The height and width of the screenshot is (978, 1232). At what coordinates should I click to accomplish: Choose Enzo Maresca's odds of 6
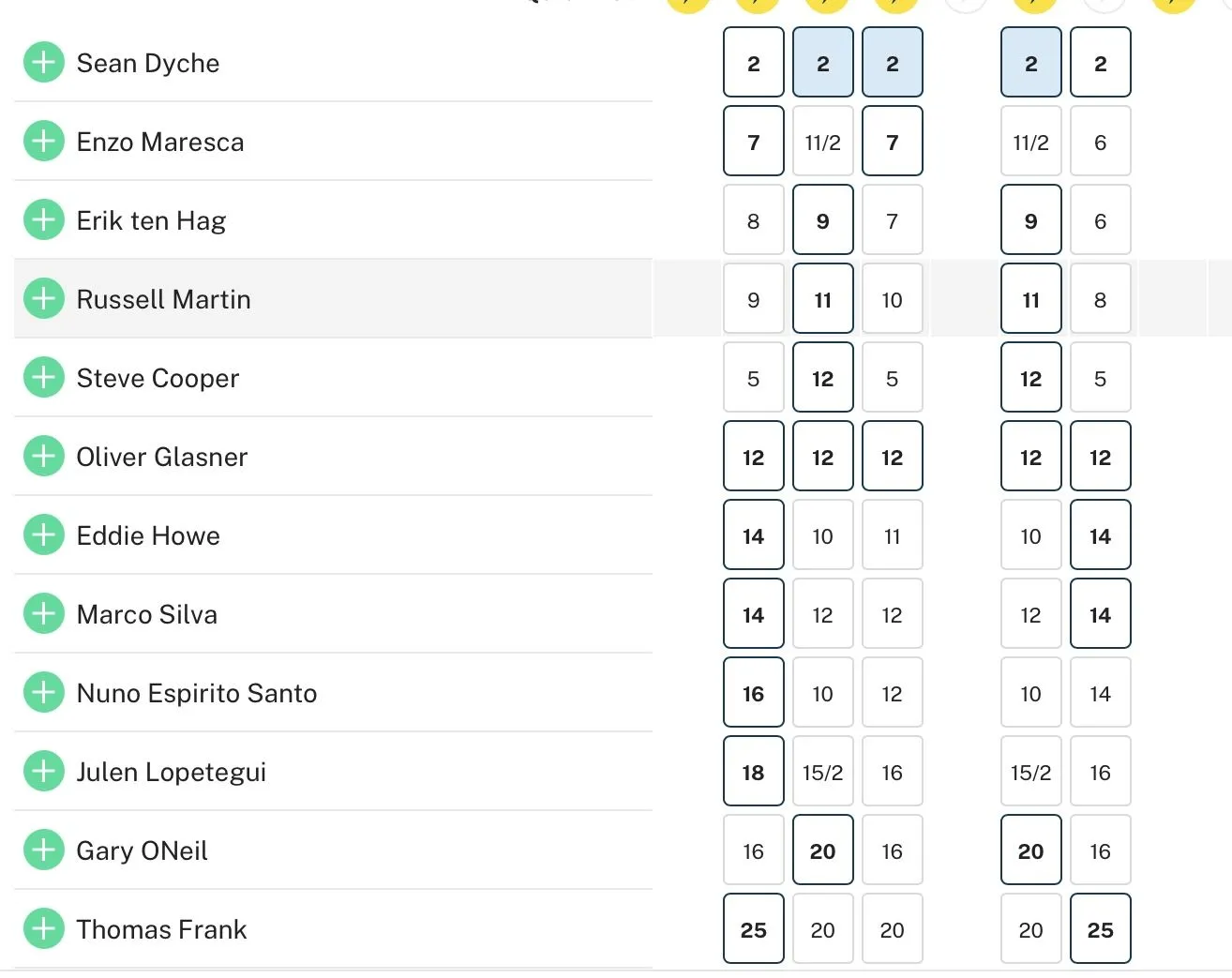[x=1100, y=142]
